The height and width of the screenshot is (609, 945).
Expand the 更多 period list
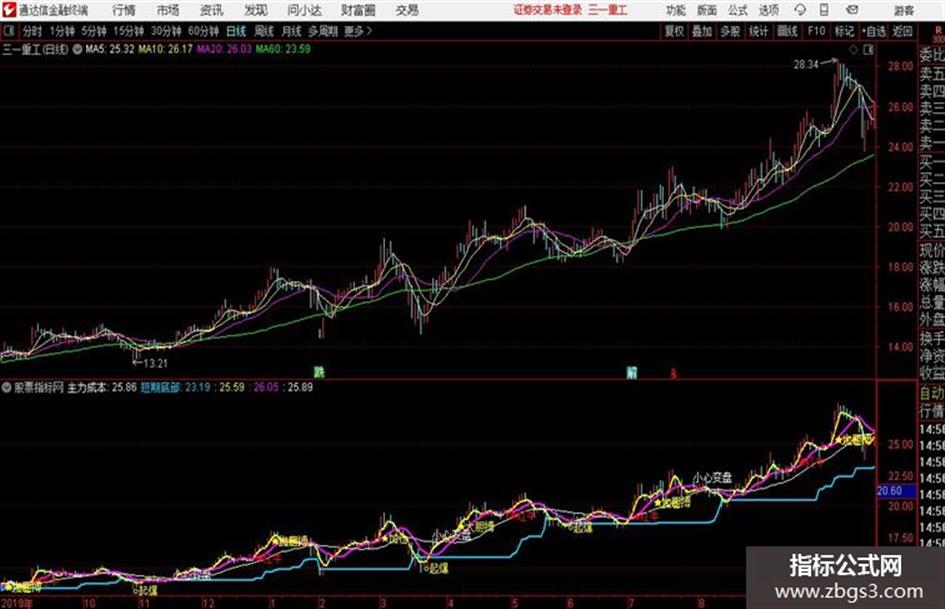click(x=357, y=31)
